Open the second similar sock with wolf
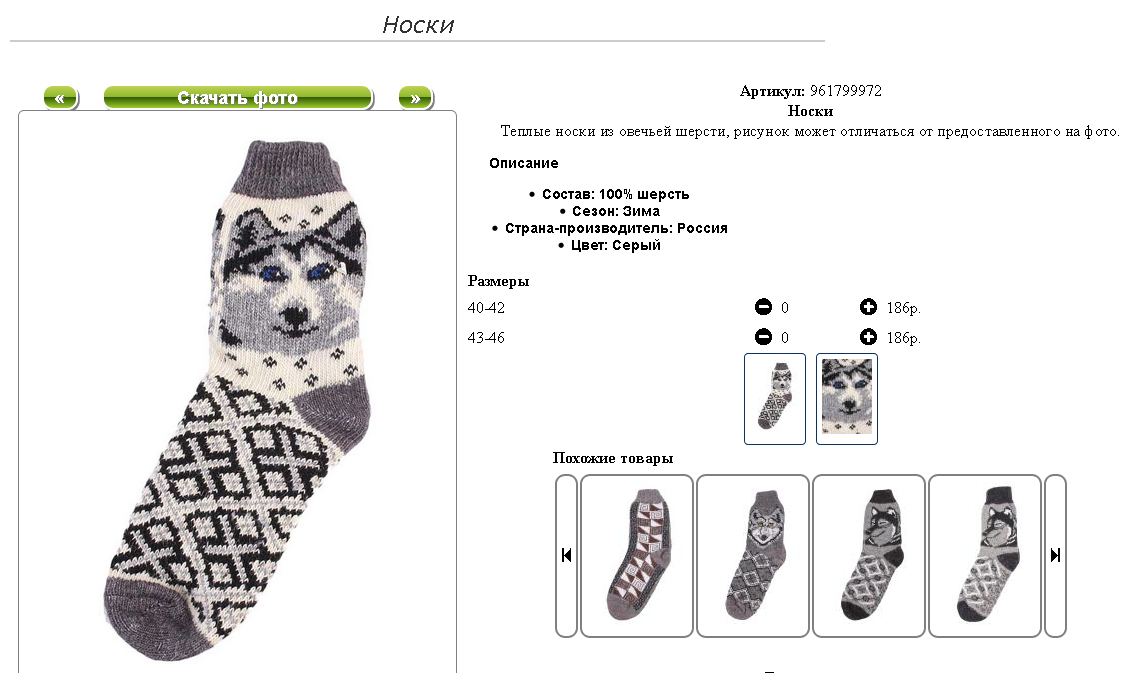 [753, 556]
